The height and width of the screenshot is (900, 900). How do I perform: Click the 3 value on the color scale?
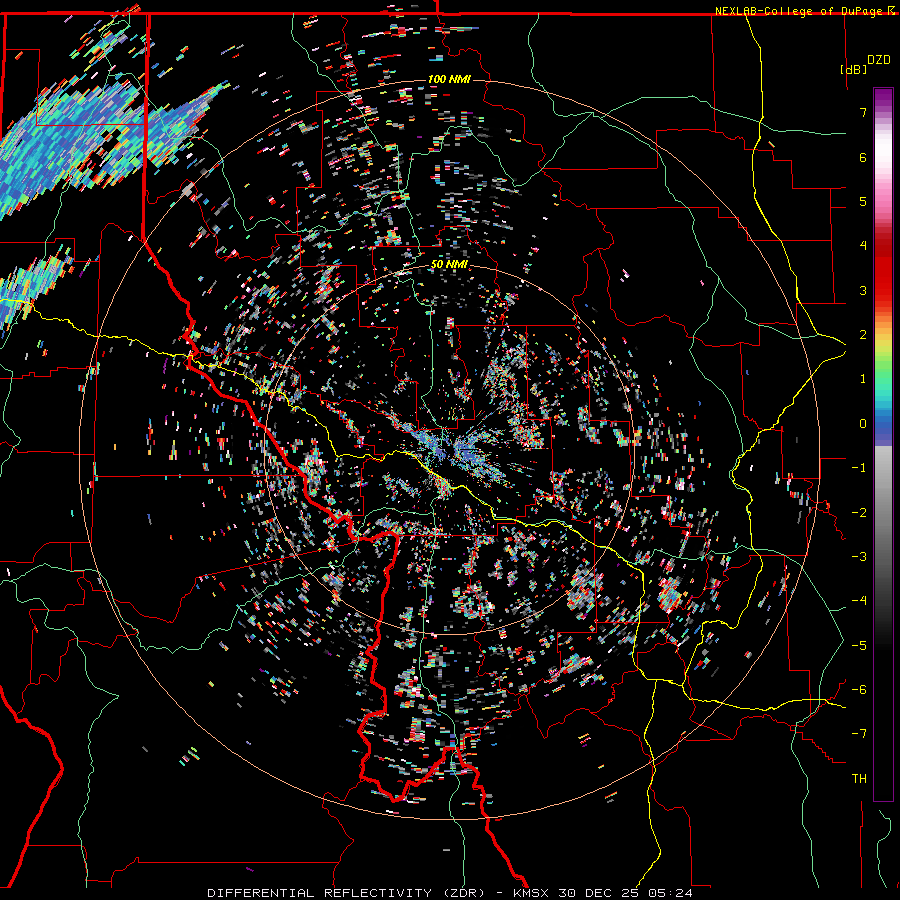pyautogui.click(x=863, y=290)
